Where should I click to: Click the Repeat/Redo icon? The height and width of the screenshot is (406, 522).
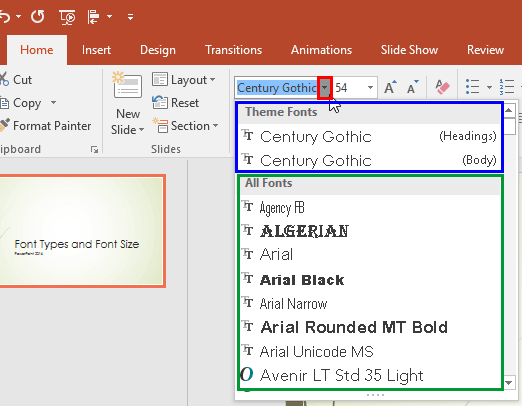pos(38,16)
